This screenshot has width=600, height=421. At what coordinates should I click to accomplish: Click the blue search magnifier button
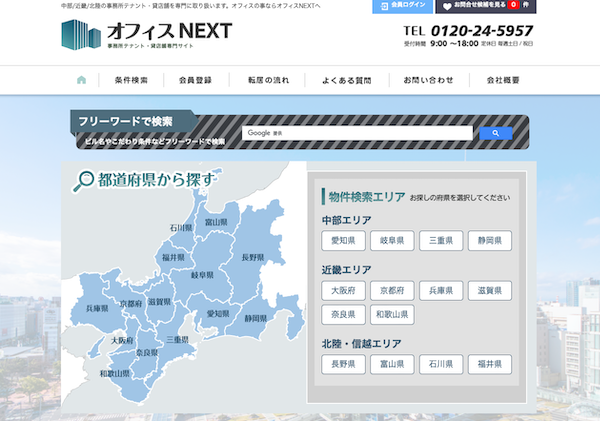pyautogui.click(x=495, y=133)
